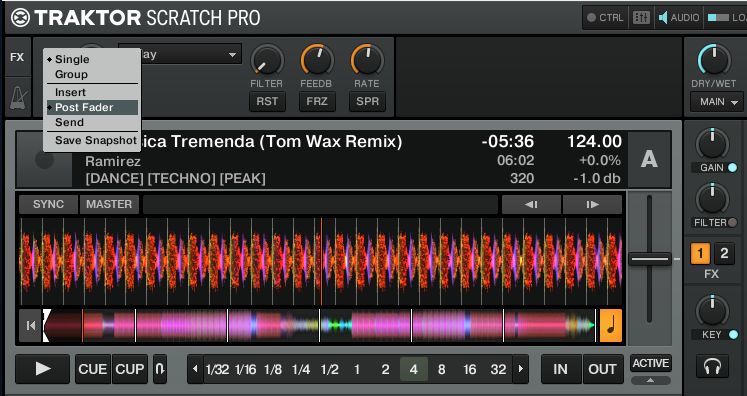The height and width of the screenshot is (396, 747).
Task: Click the headphone cue icon
Action: click(x=712, y=367)
